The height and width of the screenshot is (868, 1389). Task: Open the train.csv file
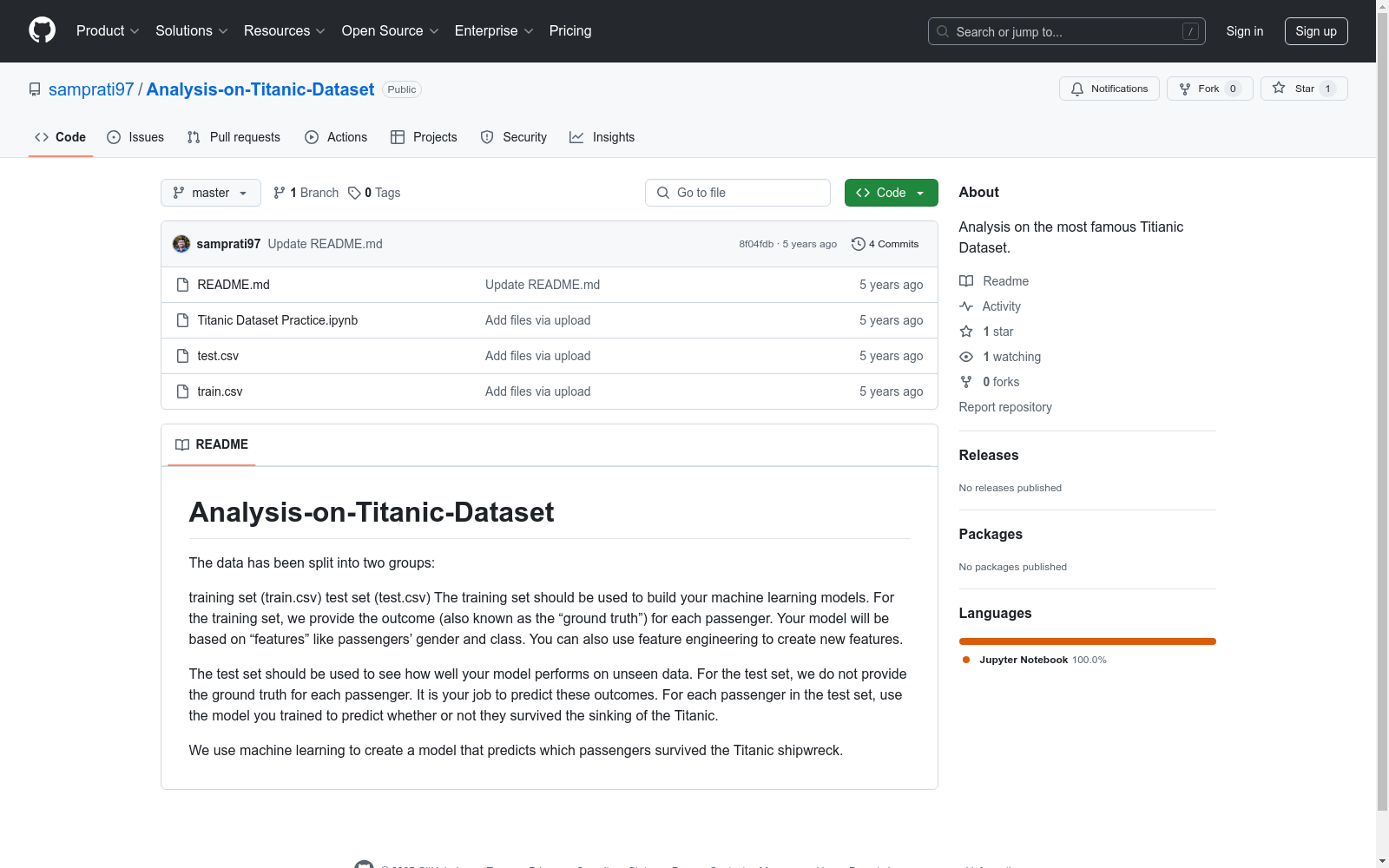click(x=220, y=391)
